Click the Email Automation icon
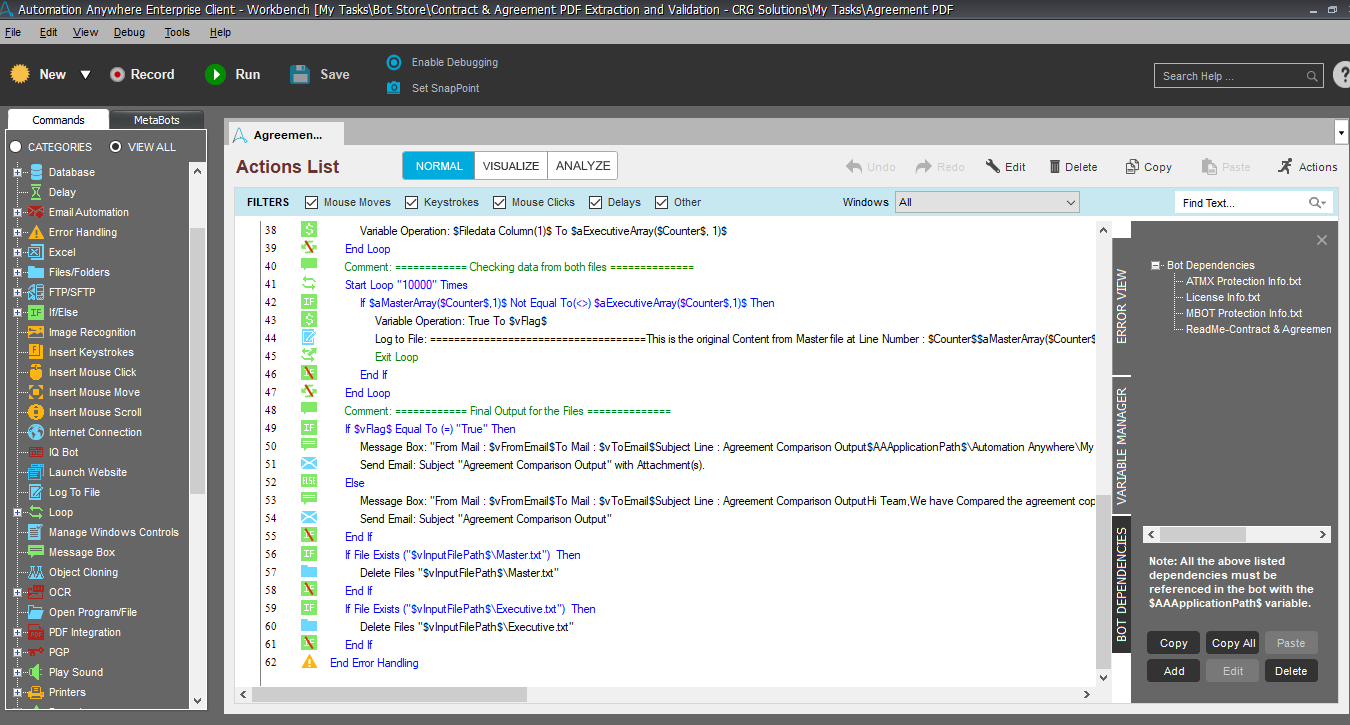1350x725 pixels. coord(36,212)
